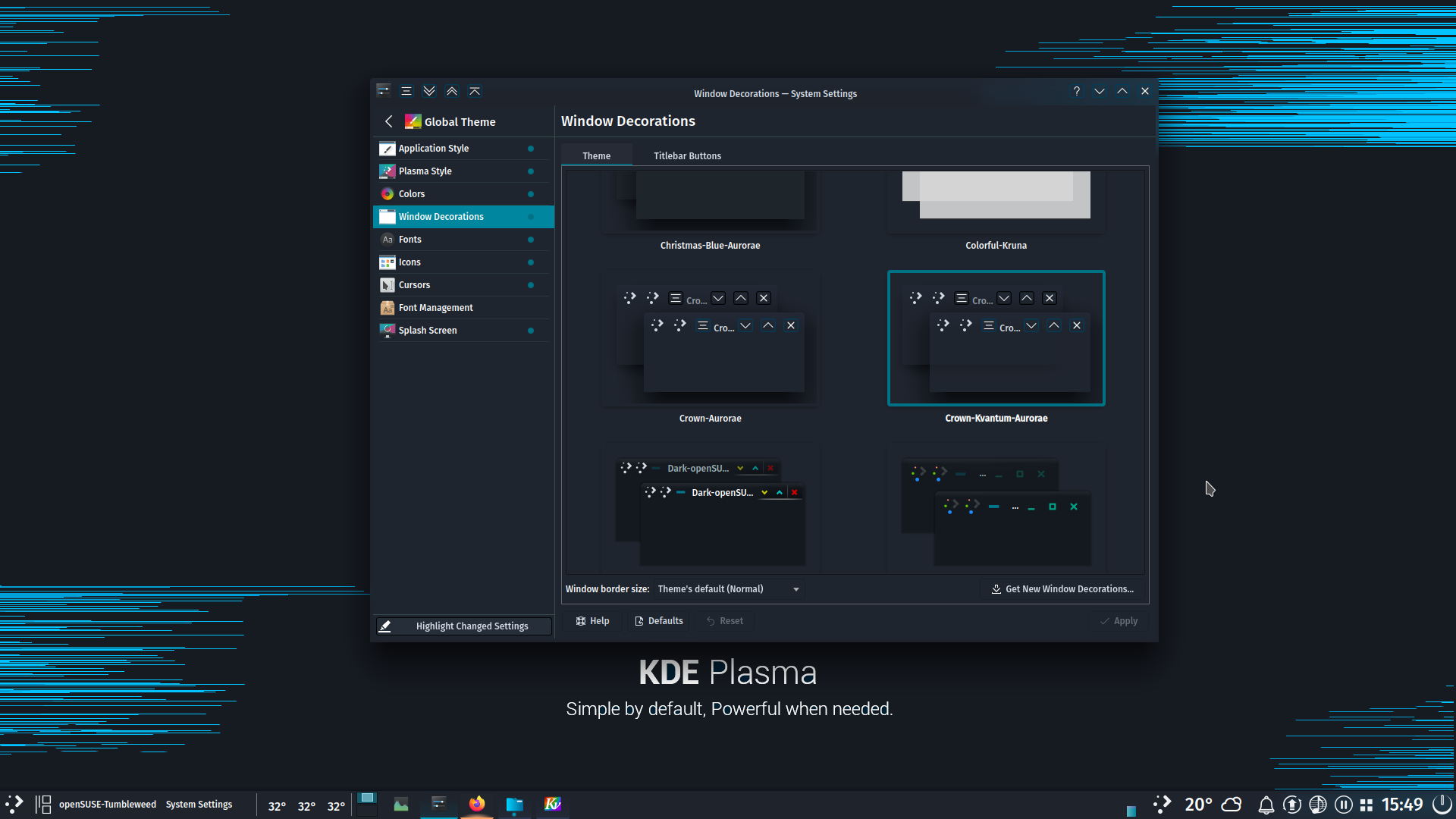Image resolution: width=1456 pixels, height=819 pixels.
Task: Select the Christmas-Blue-Aurorae decoration thumbnail
Action: (710, 202)
